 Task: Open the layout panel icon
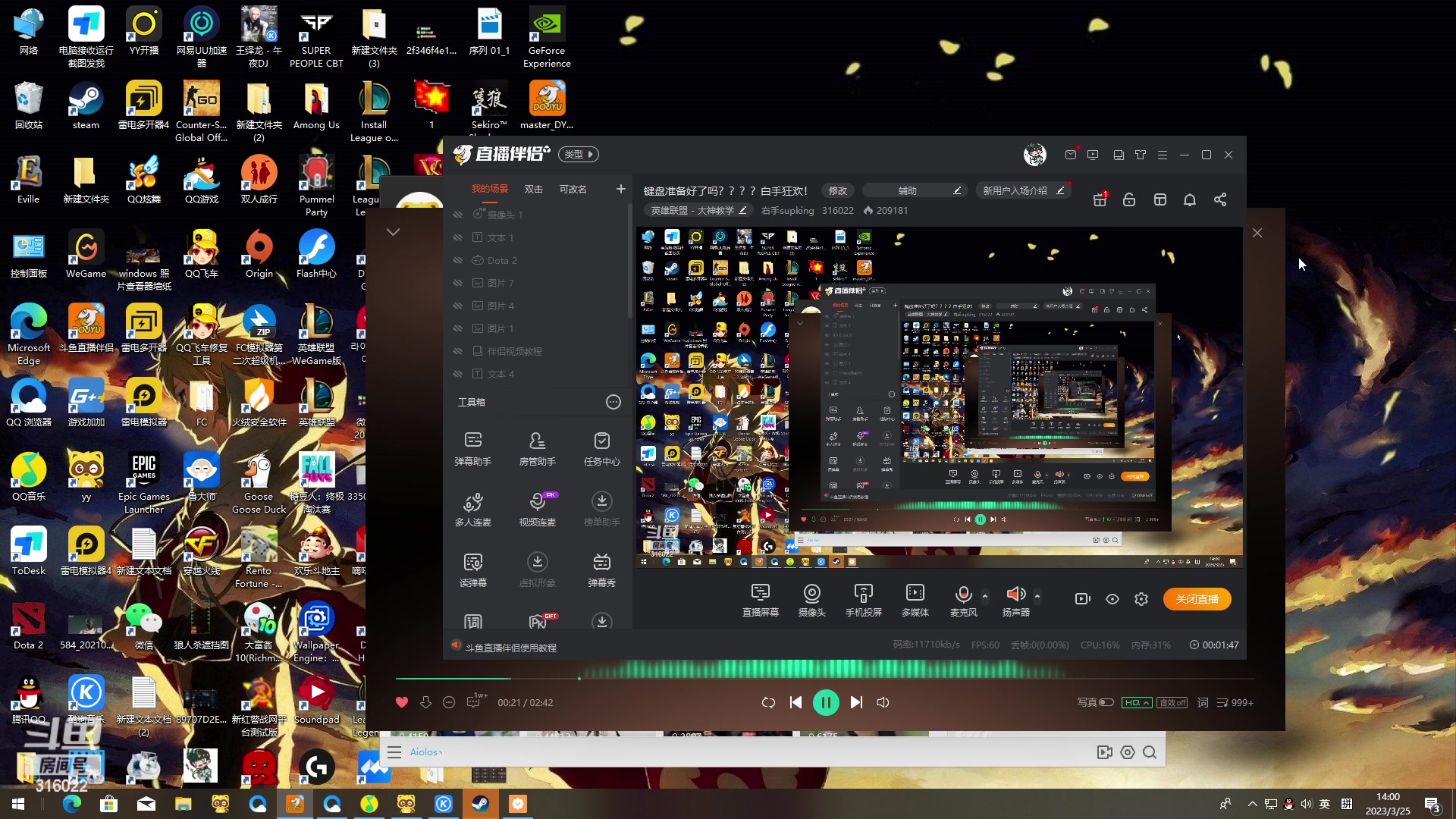(1159, 199)
